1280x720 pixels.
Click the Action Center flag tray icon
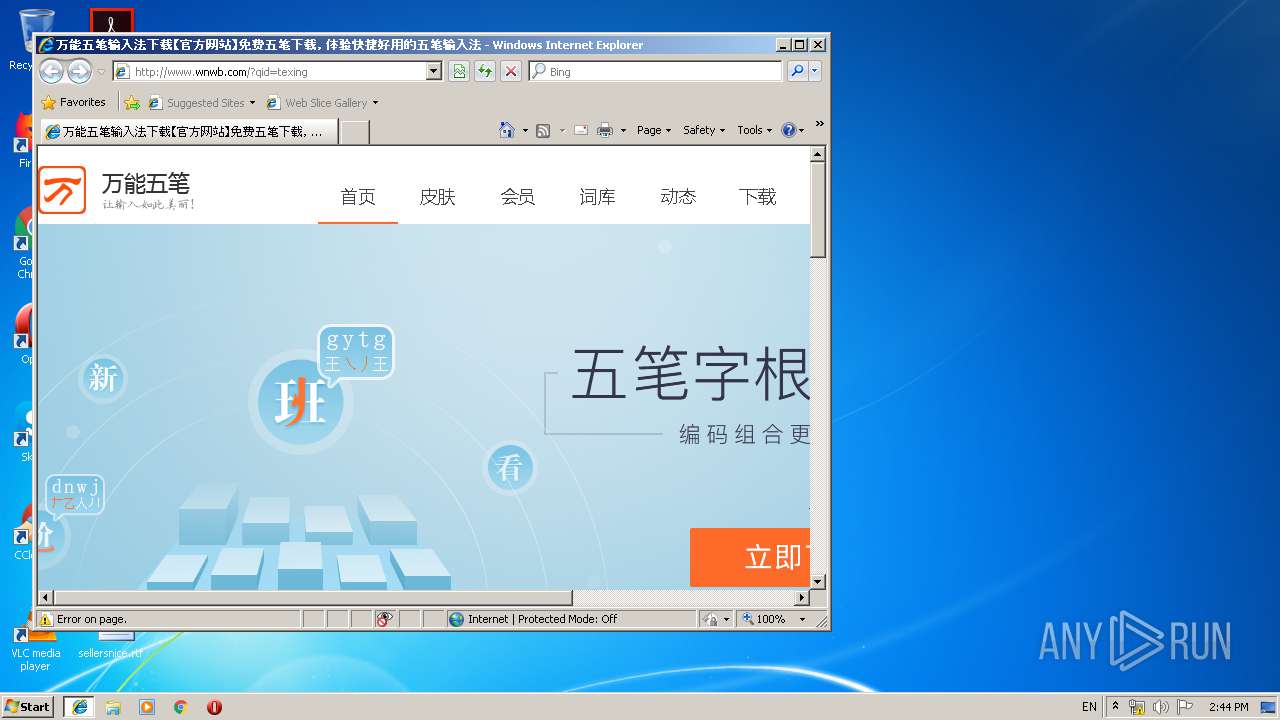[x=1185, y=707]
